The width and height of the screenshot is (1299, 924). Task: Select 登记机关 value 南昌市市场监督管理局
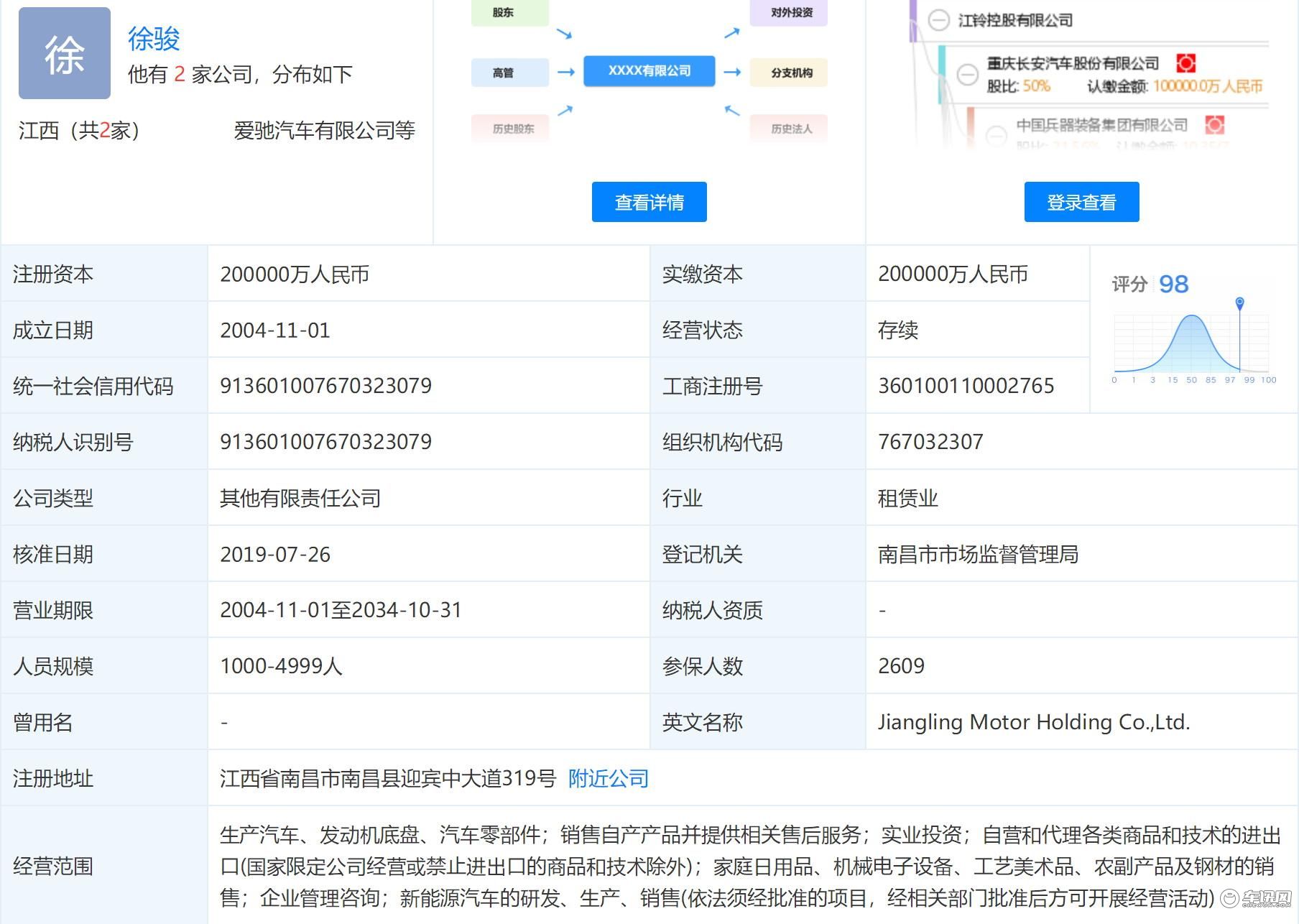978,555
